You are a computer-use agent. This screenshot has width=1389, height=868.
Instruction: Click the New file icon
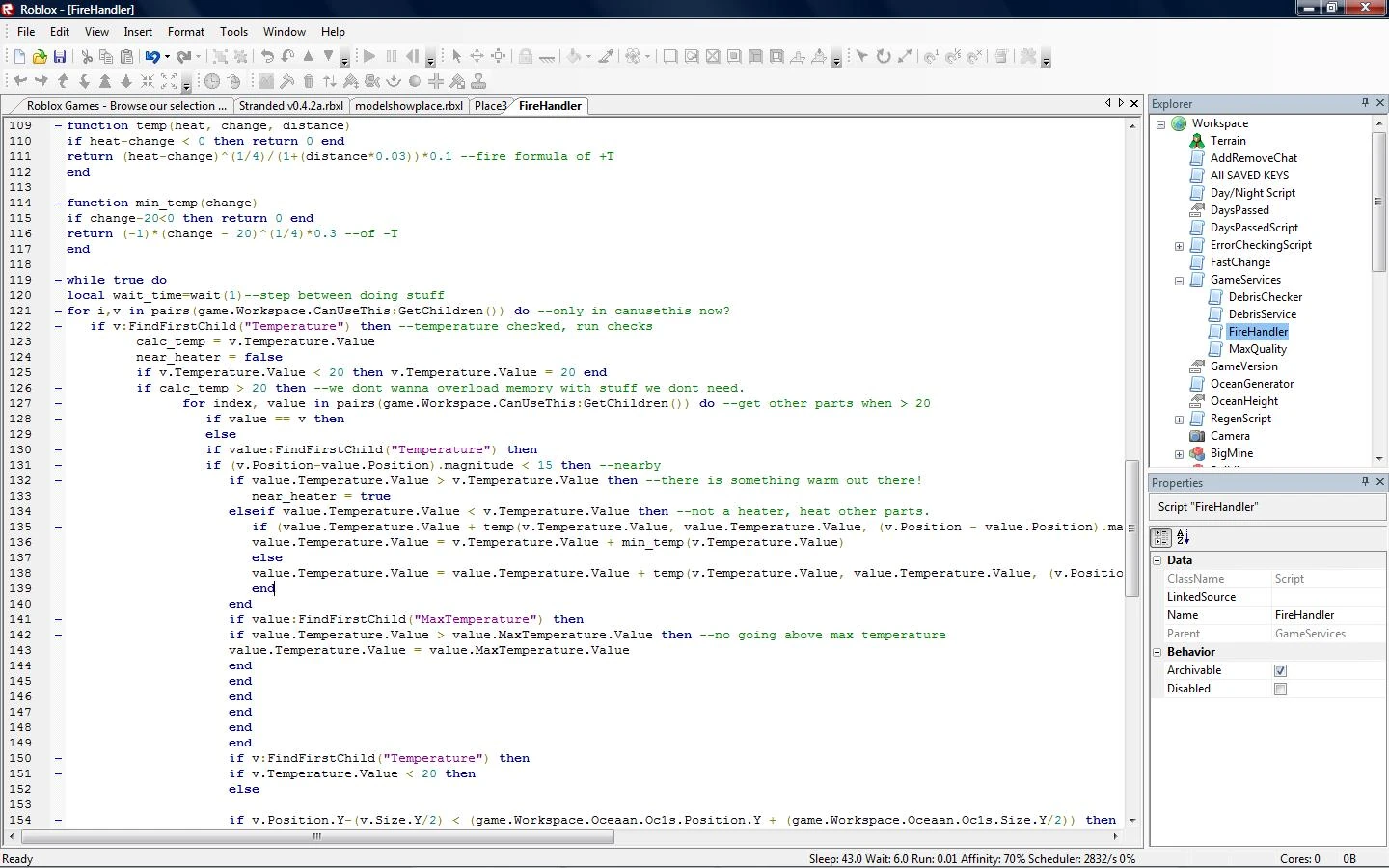click(19, 57)
